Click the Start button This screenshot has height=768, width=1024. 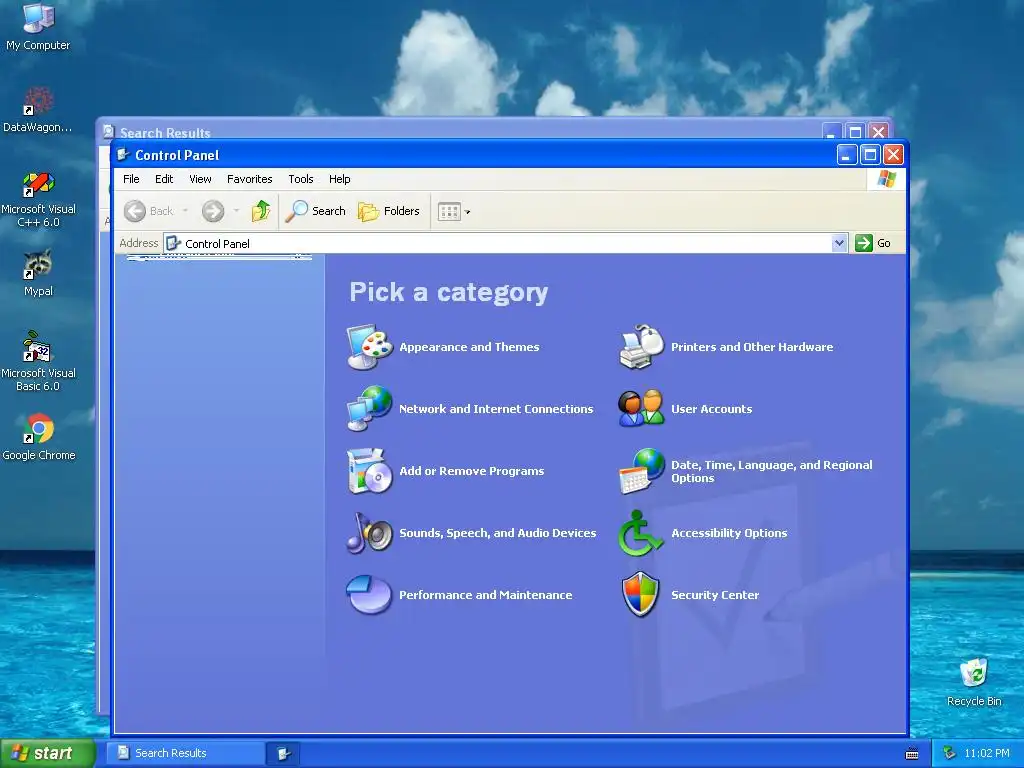(x=47, y=753)
